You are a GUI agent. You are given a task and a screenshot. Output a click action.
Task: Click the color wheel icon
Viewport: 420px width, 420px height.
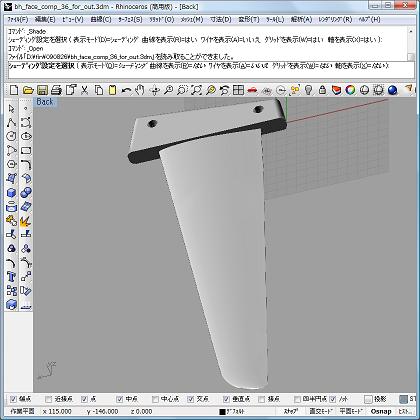[x=350, y=90]
